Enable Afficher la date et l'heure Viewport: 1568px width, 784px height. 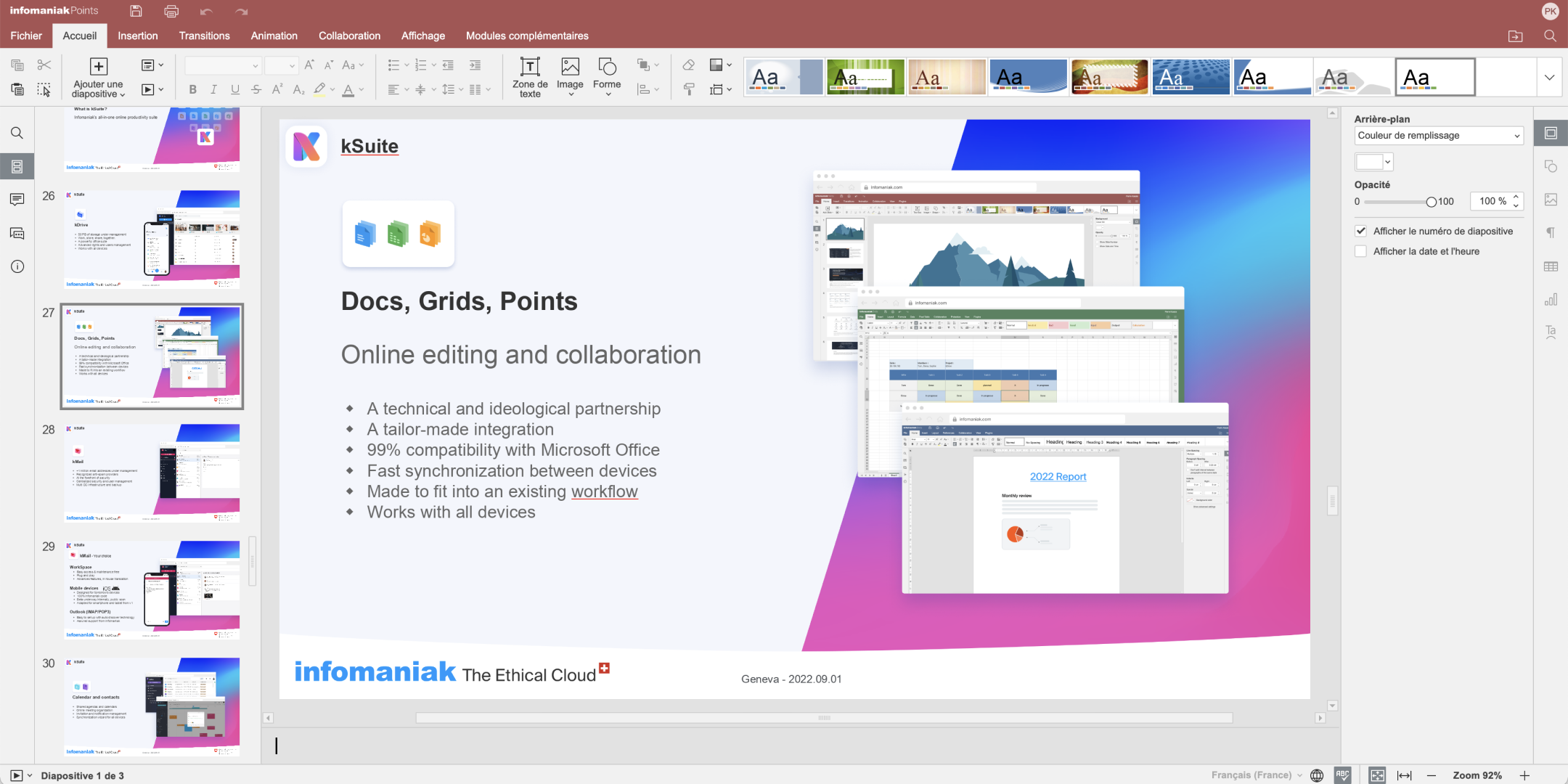tap(1361, 251)
